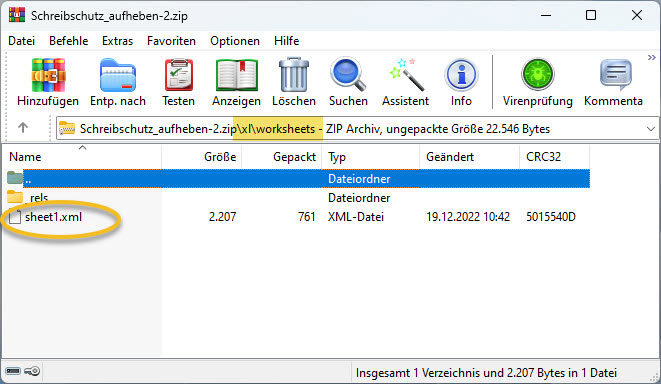The height and width of the screenshot is (384, 661).
Task: Run the Testen archive check
Action: [x=178, y=82]
